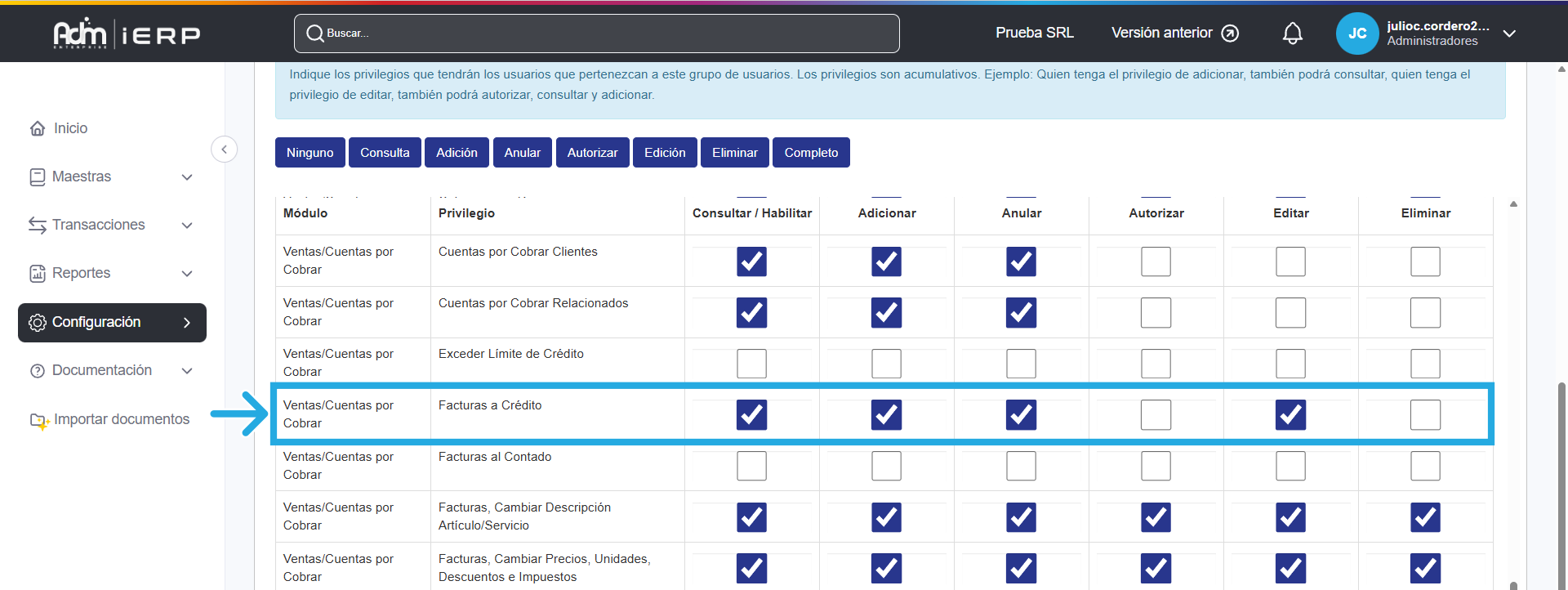
Task: Click the Adm iERP logo
Action: coord(127,34)
